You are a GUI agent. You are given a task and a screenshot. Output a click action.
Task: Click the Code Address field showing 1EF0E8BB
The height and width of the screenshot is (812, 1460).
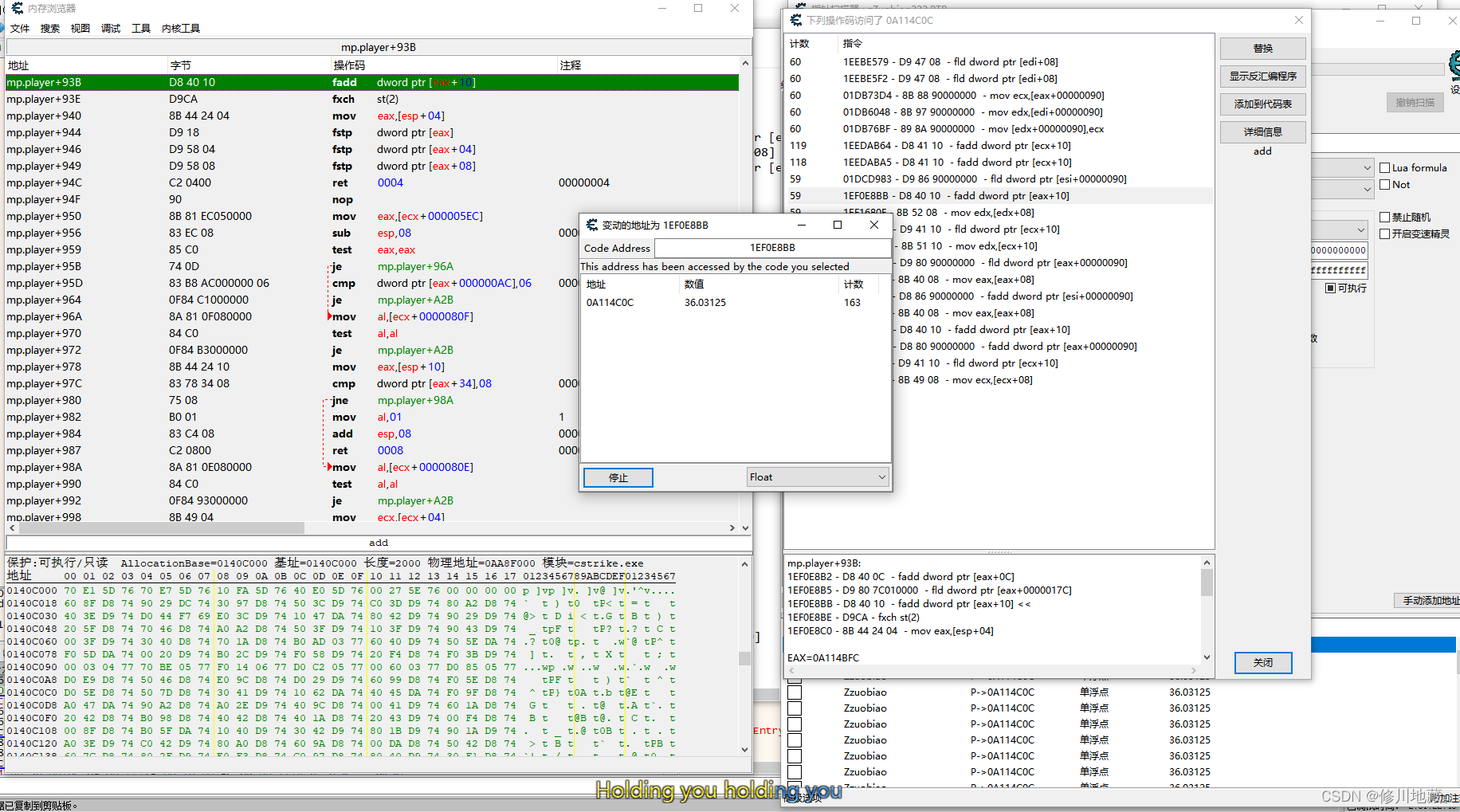[772, 248]
